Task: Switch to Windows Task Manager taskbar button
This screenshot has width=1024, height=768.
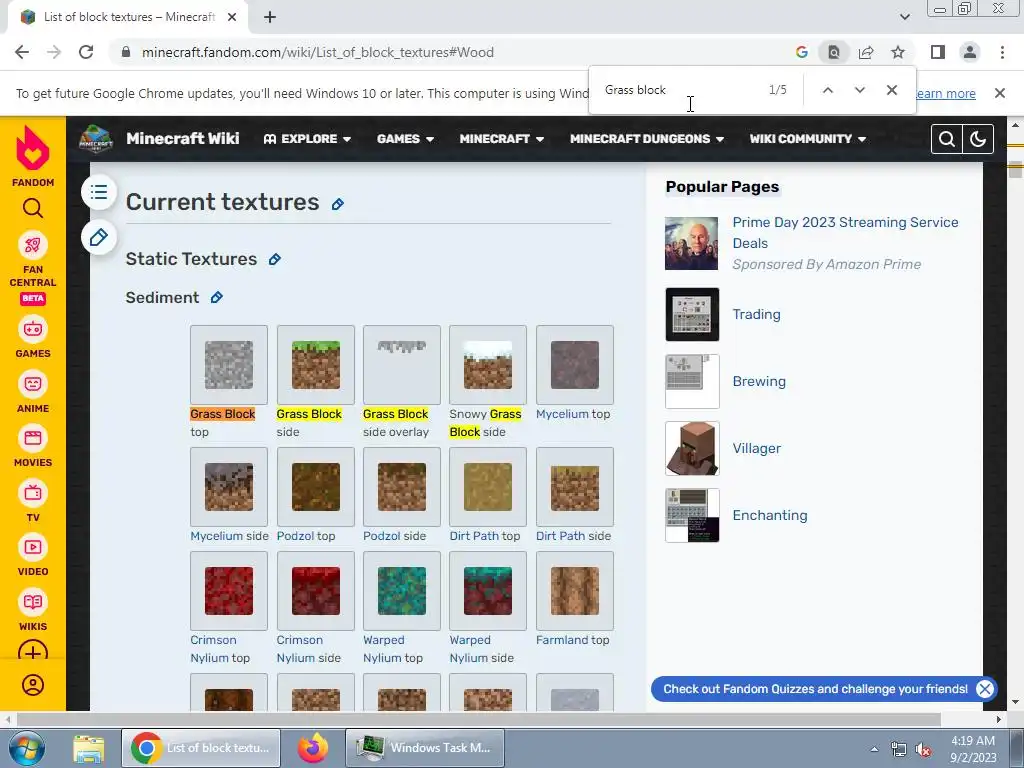Action: pyautogui.click(x=424, y=748)
